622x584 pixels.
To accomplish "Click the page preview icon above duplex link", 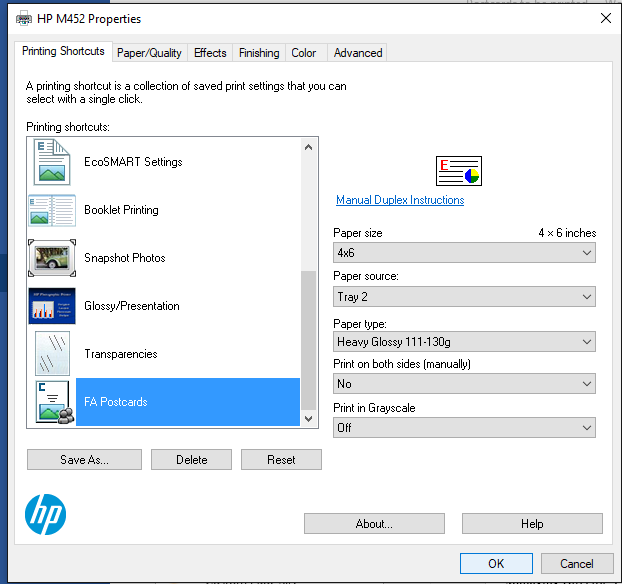I will tap(458, 171).
